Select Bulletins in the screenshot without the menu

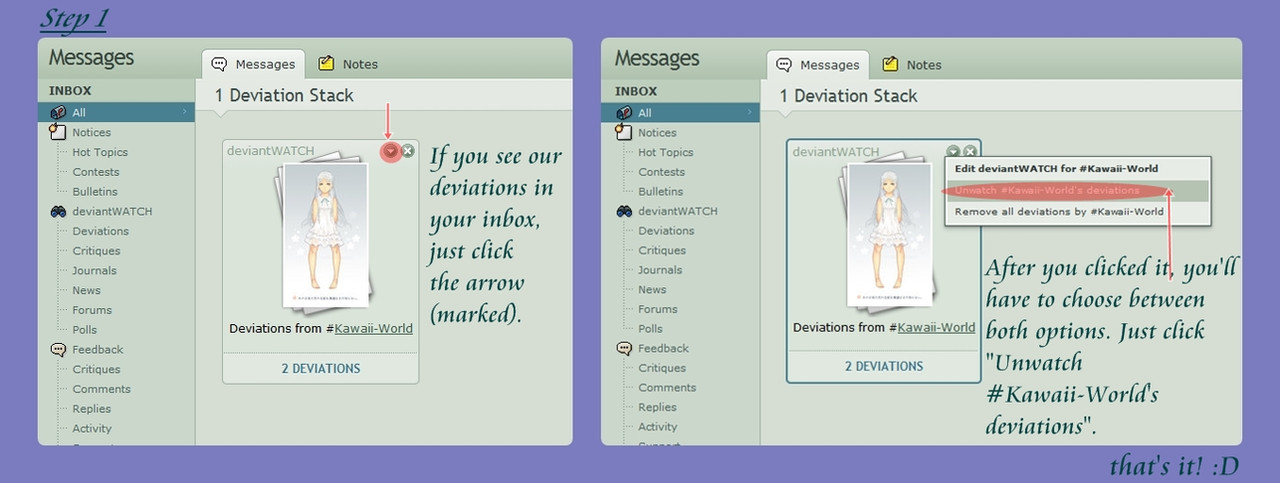(x=95, y=191)
